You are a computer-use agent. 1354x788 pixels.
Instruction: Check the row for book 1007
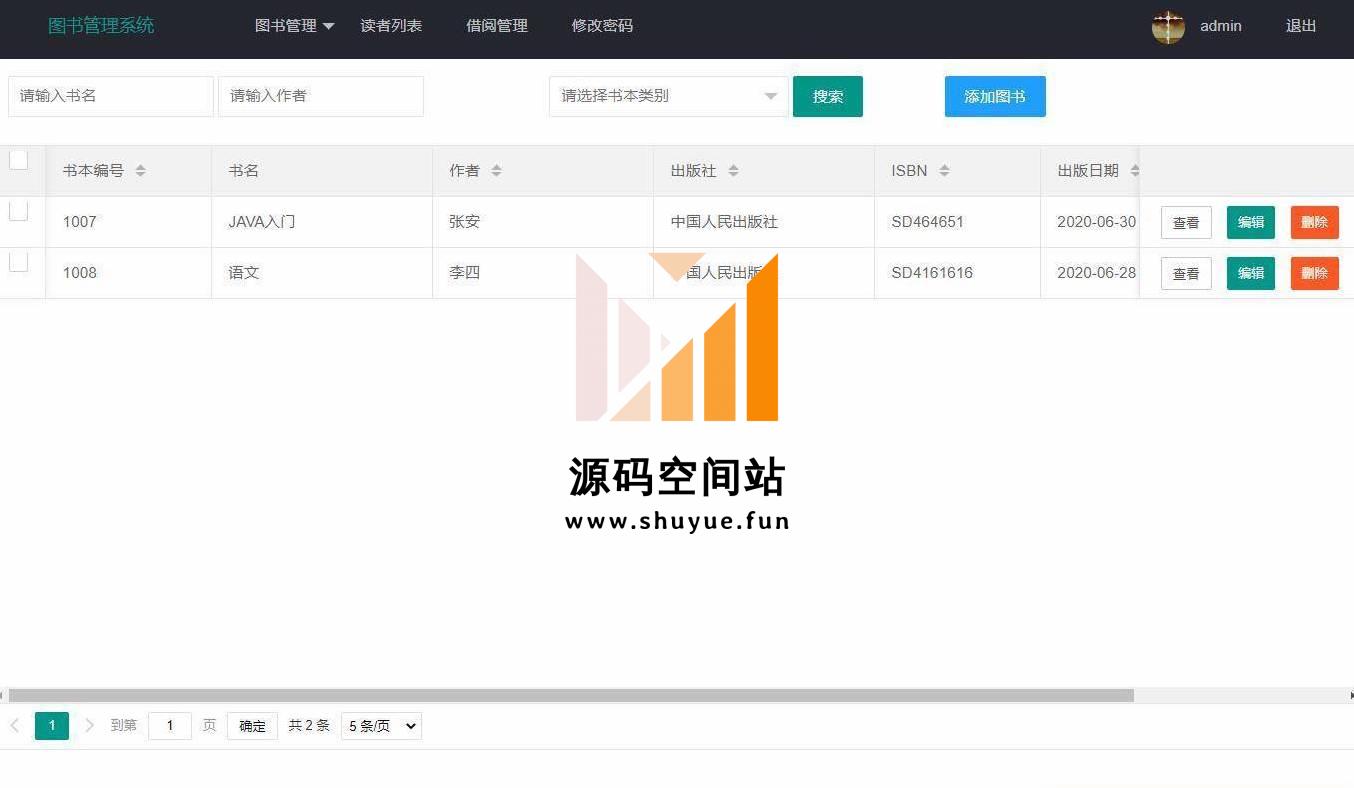[18, 211]
